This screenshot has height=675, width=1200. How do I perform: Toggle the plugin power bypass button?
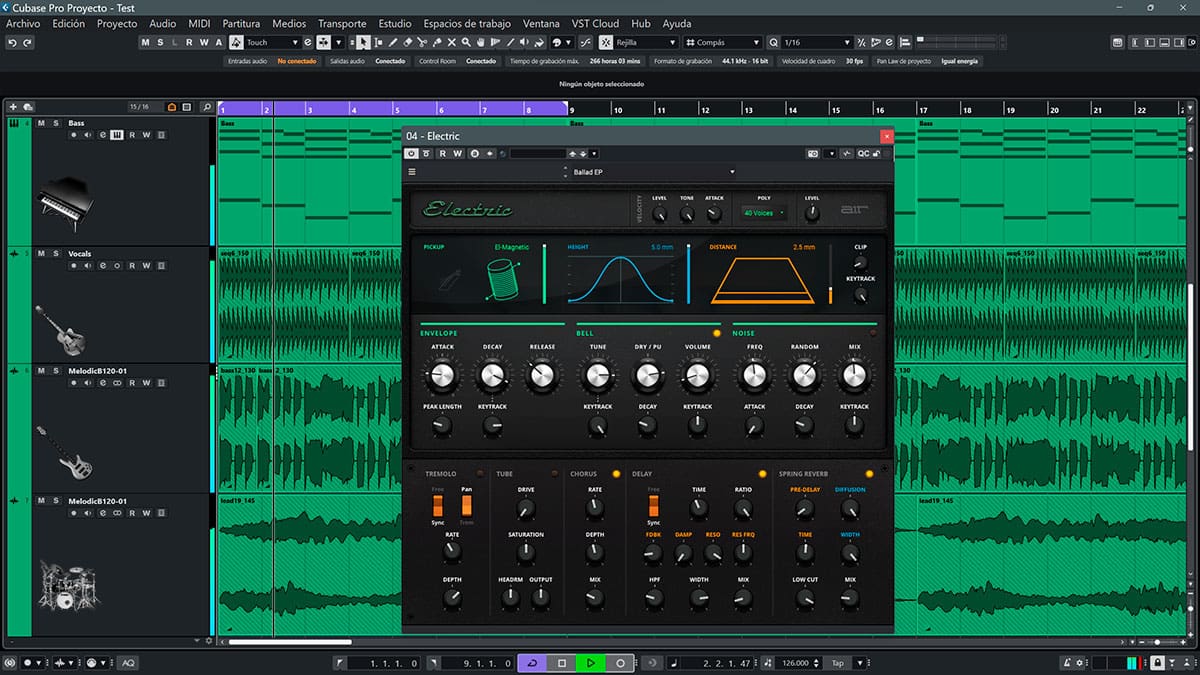(x=412, y=153)
